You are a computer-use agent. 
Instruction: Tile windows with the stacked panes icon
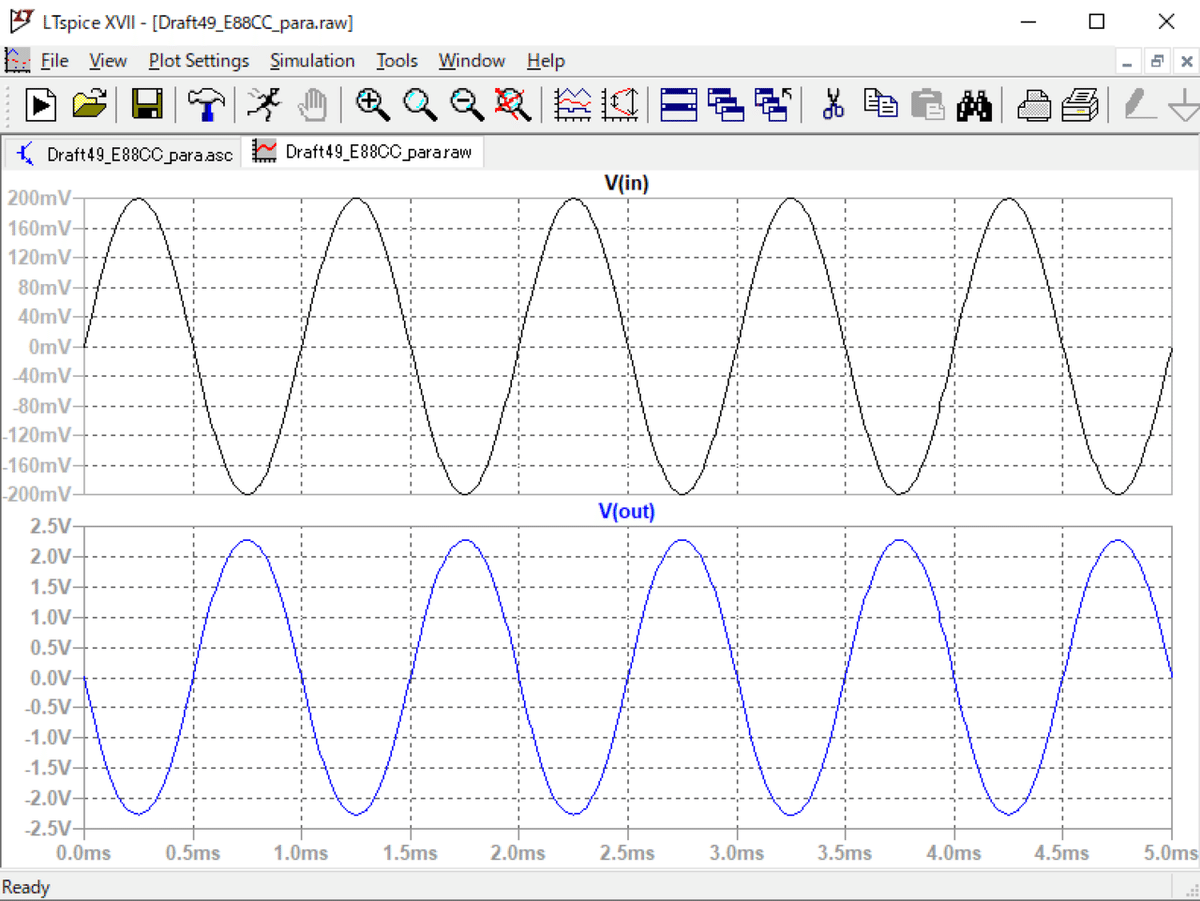click(678, 103)
